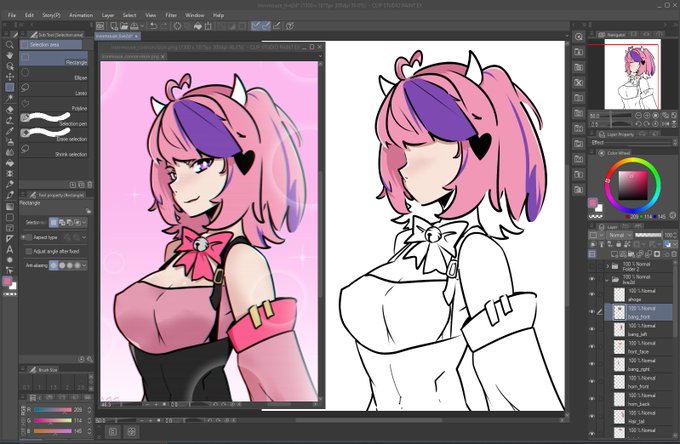This screenshot has height=444, width=680.
Task: Choose the Lasso selection sub tool
Action: click(x=54, y=89)
